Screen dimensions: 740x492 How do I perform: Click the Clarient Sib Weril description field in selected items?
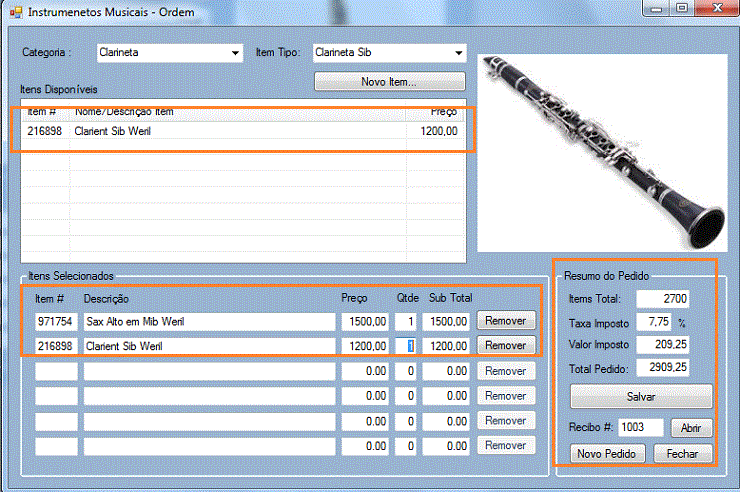tap(210, 346)
